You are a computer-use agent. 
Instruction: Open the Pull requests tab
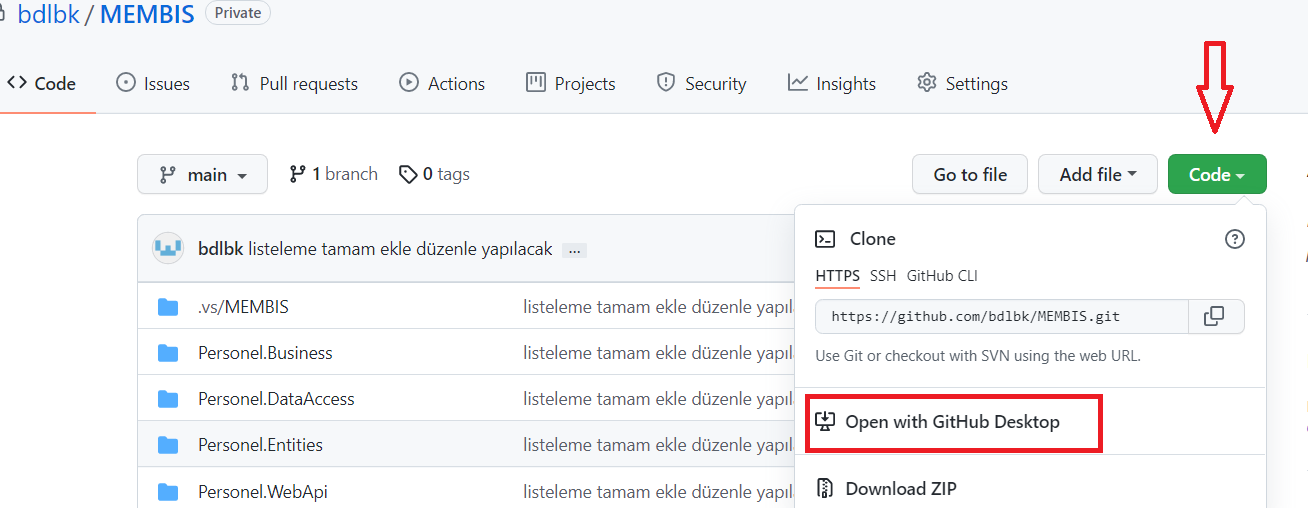[x=294, y=84]
